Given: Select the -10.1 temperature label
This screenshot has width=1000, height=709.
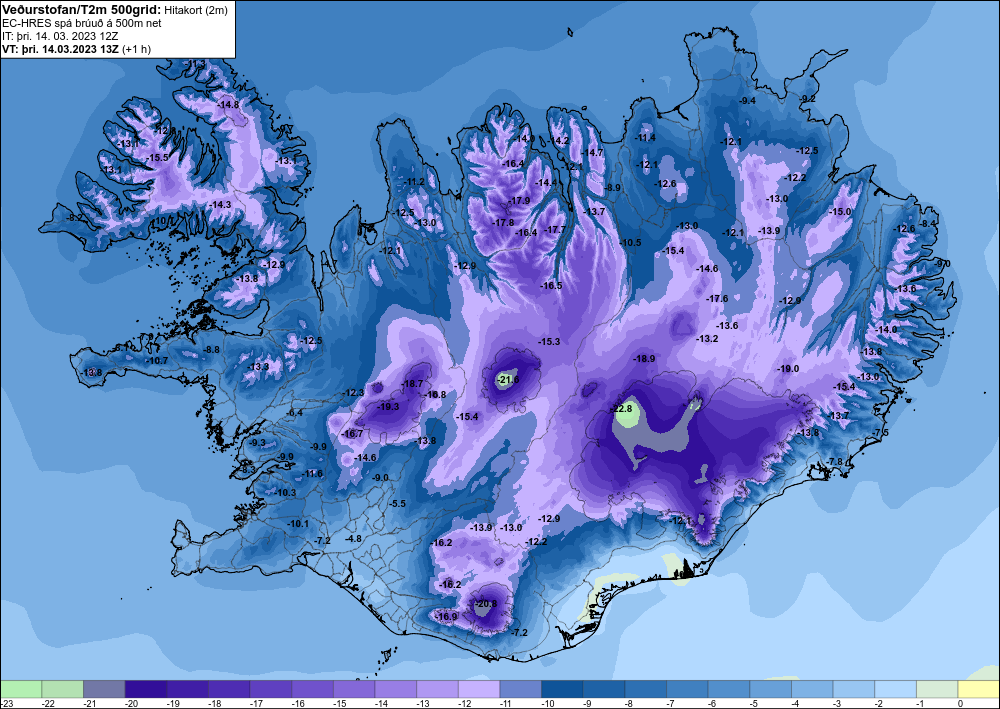Looking at the screenshot, I should 298,524.
